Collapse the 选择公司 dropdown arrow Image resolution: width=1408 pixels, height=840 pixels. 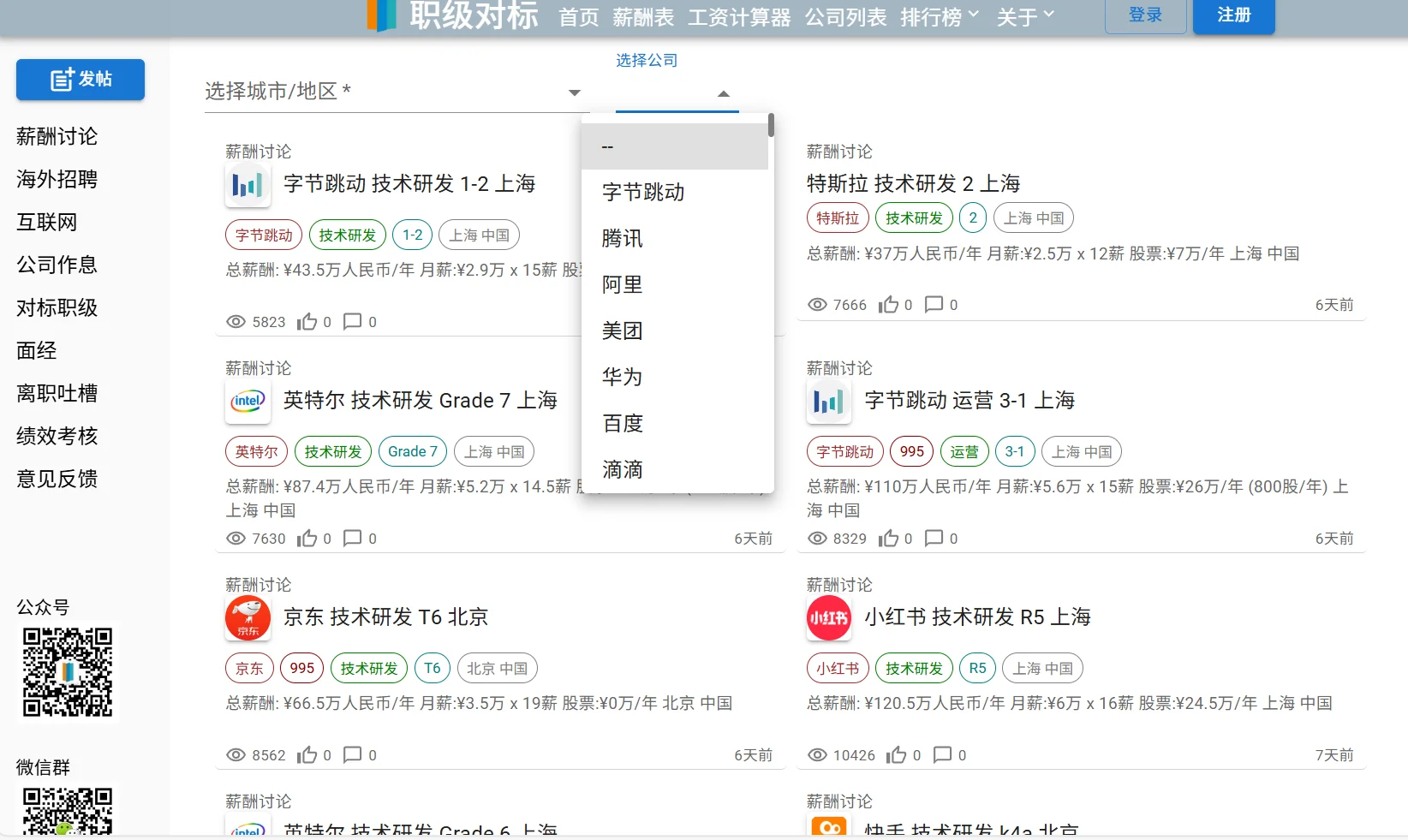724,93
